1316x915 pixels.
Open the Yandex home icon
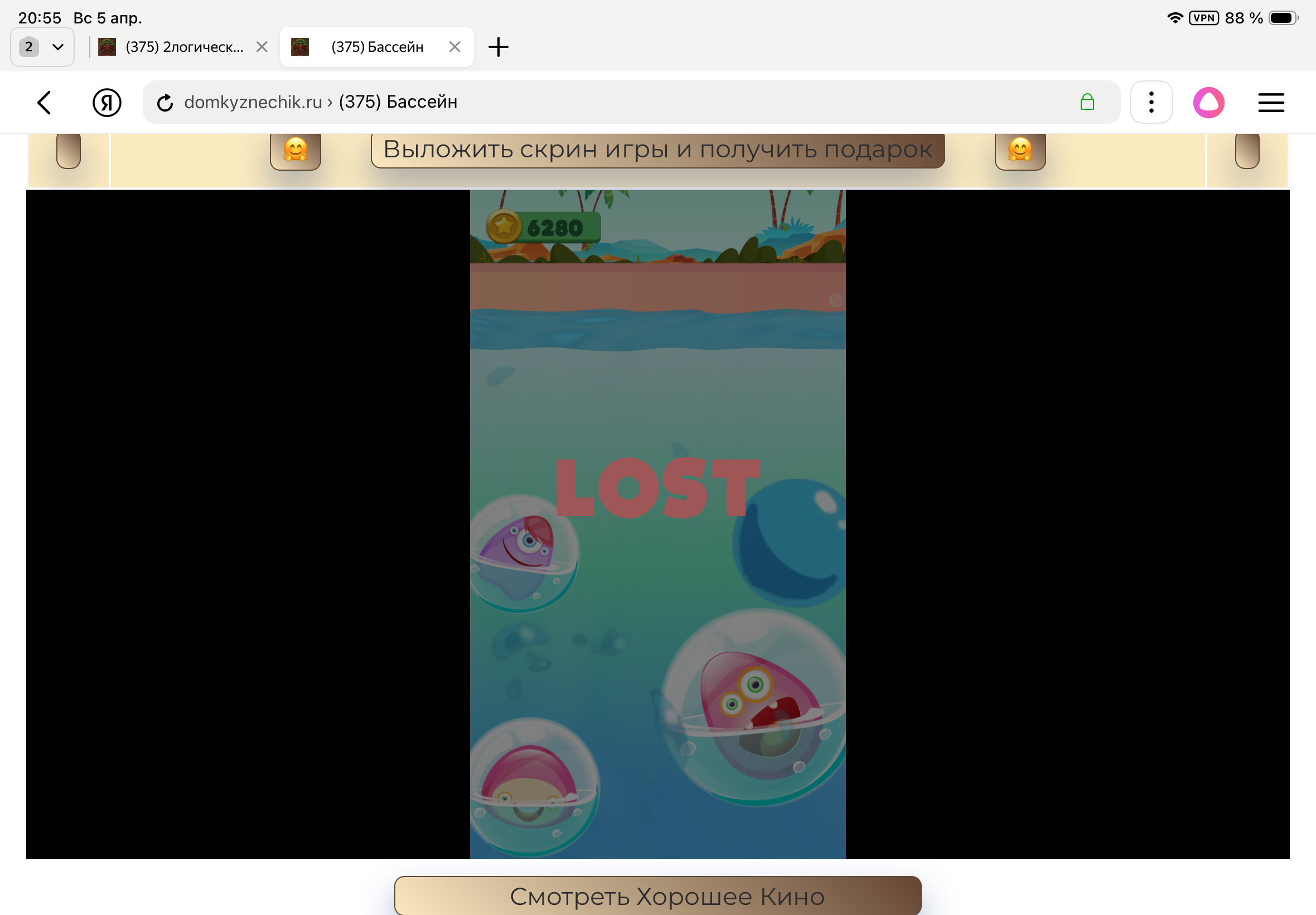pos(107,103)
